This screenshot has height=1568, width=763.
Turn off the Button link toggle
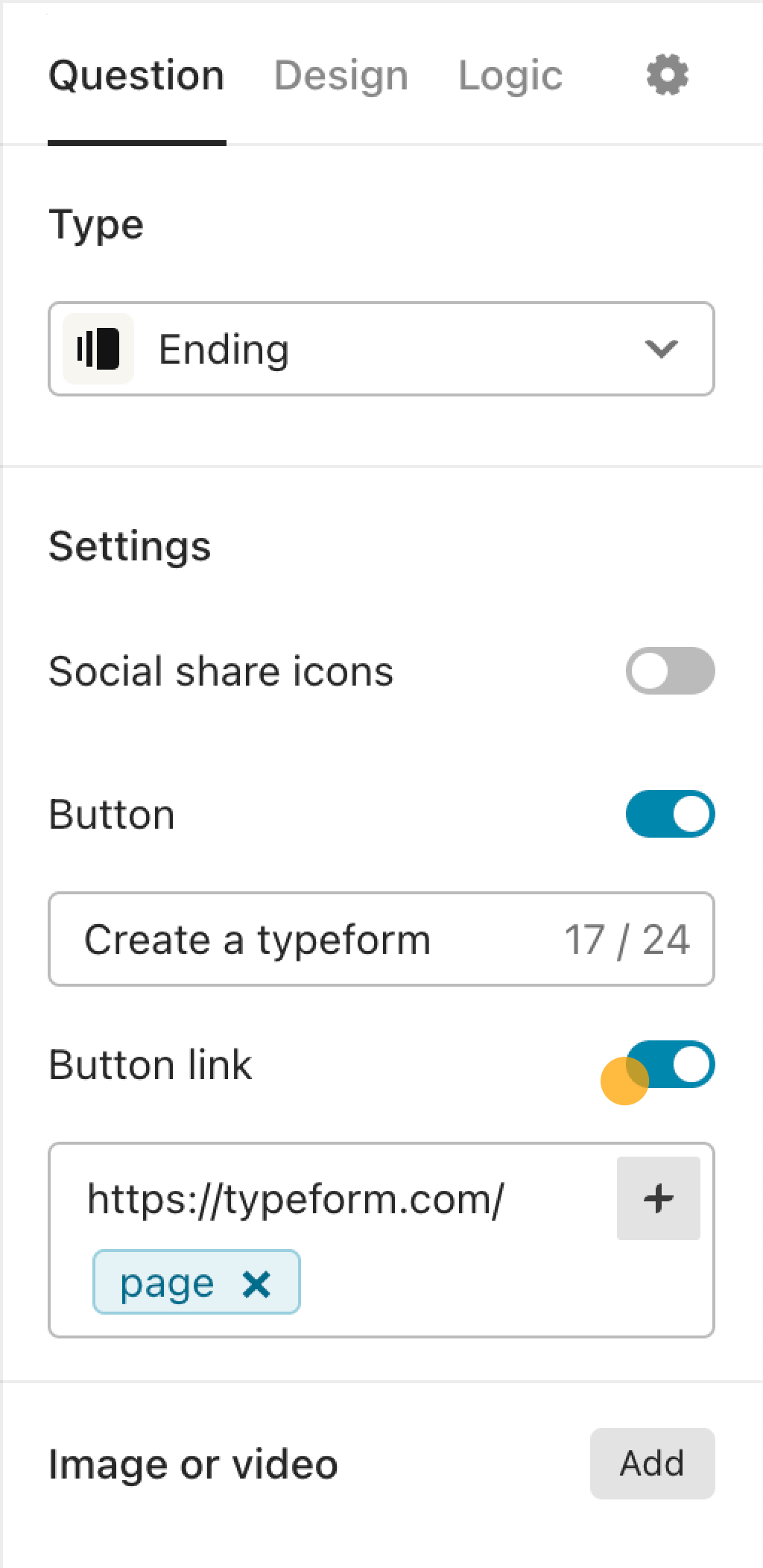[x=670, y=1064]
